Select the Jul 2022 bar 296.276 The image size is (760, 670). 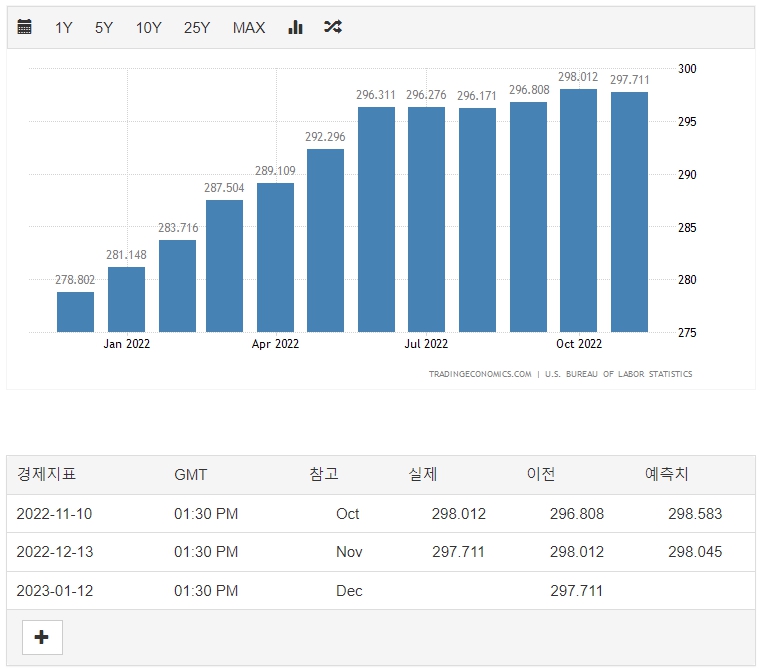427,220
